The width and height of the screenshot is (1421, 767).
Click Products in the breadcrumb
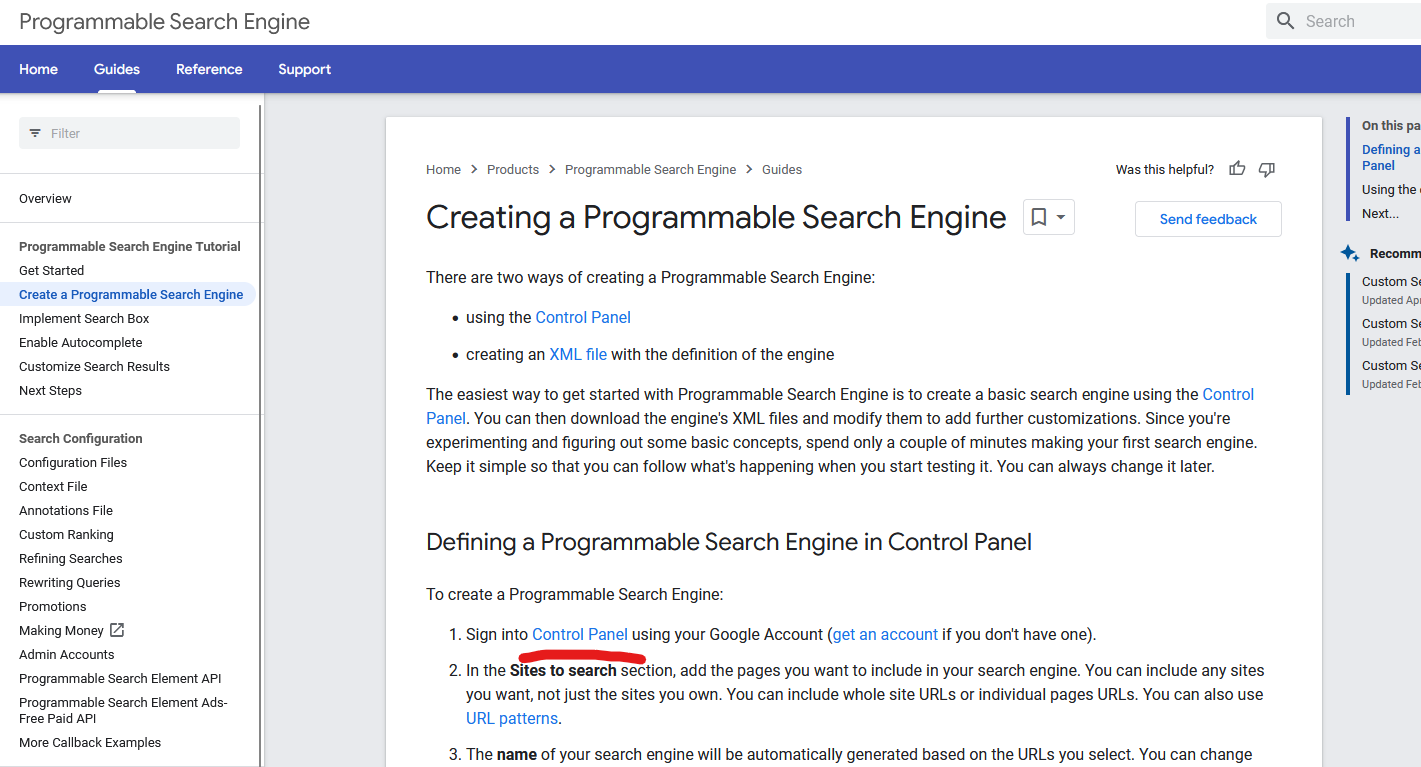[513, 170]
